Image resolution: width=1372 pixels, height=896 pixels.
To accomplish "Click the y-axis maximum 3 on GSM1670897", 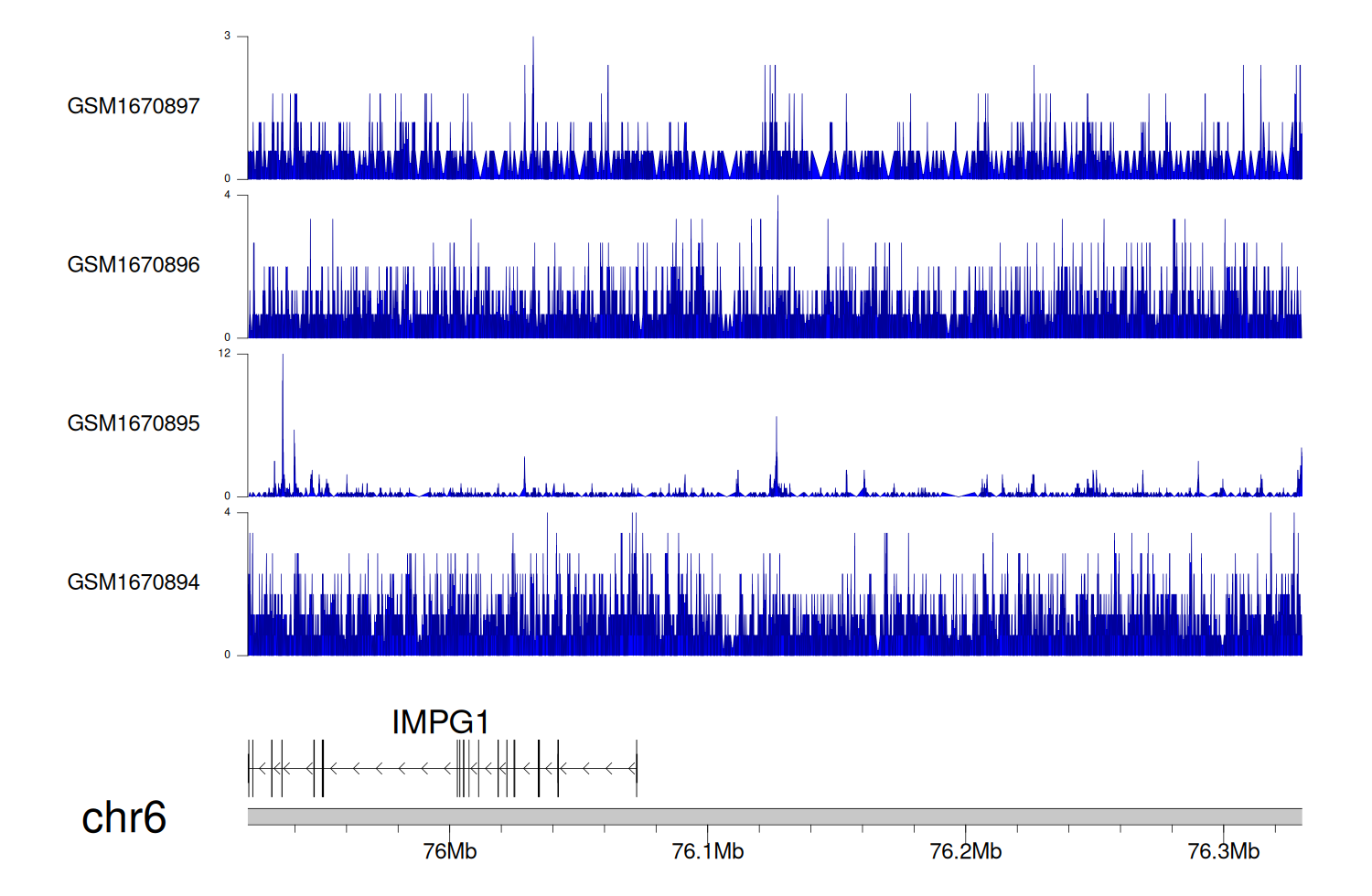I will 227,37.
